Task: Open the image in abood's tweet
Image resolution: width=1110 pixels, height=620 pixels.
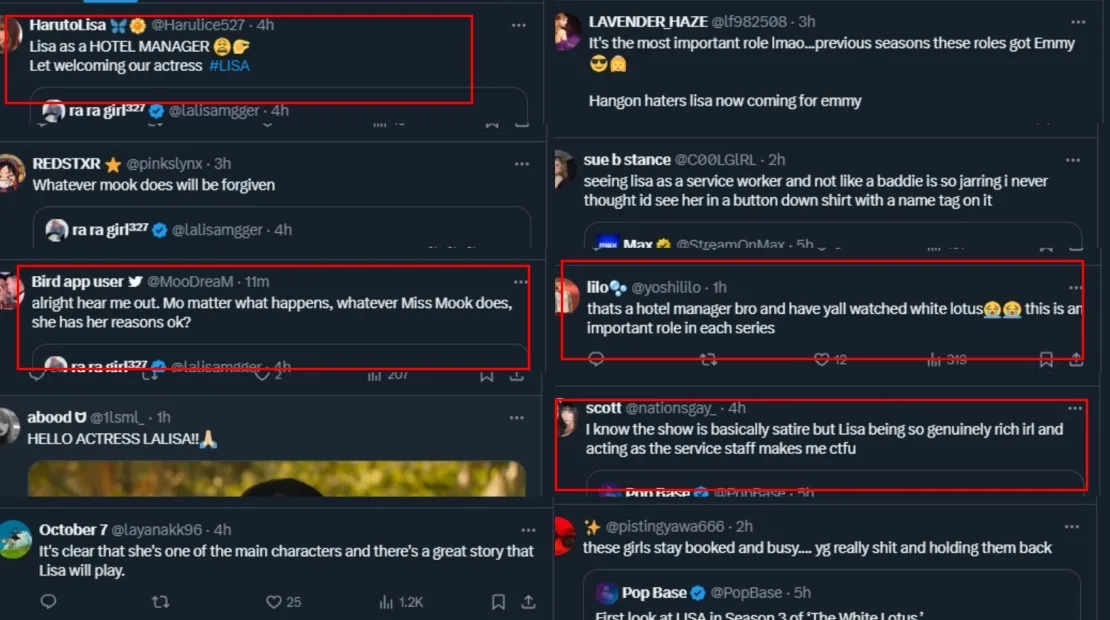Action: 276,479
